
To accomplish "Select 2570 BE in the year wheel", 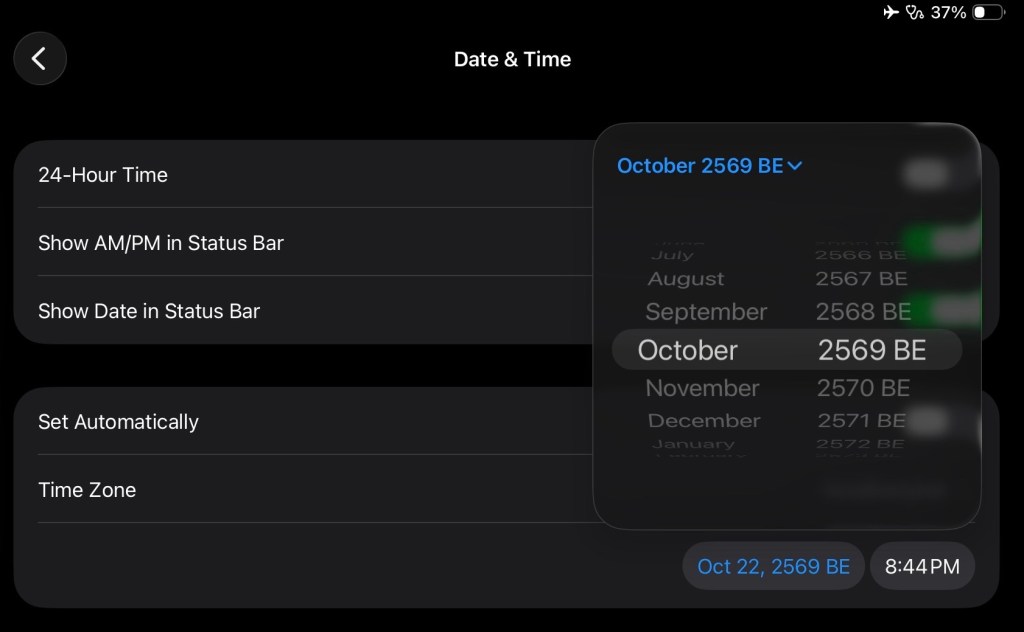I will [x=863, y=388].
